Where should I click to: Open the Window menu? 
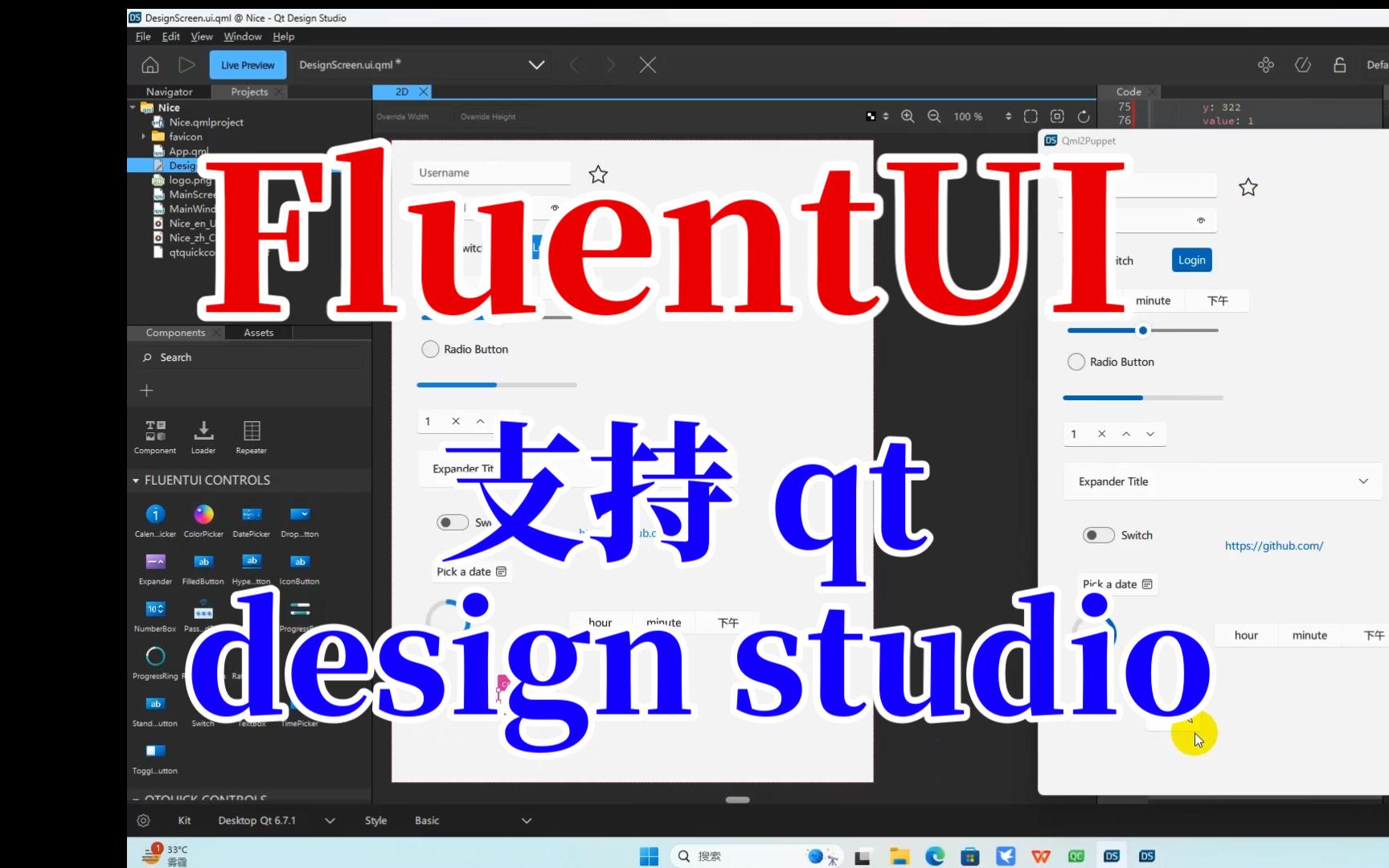(243, 37)
